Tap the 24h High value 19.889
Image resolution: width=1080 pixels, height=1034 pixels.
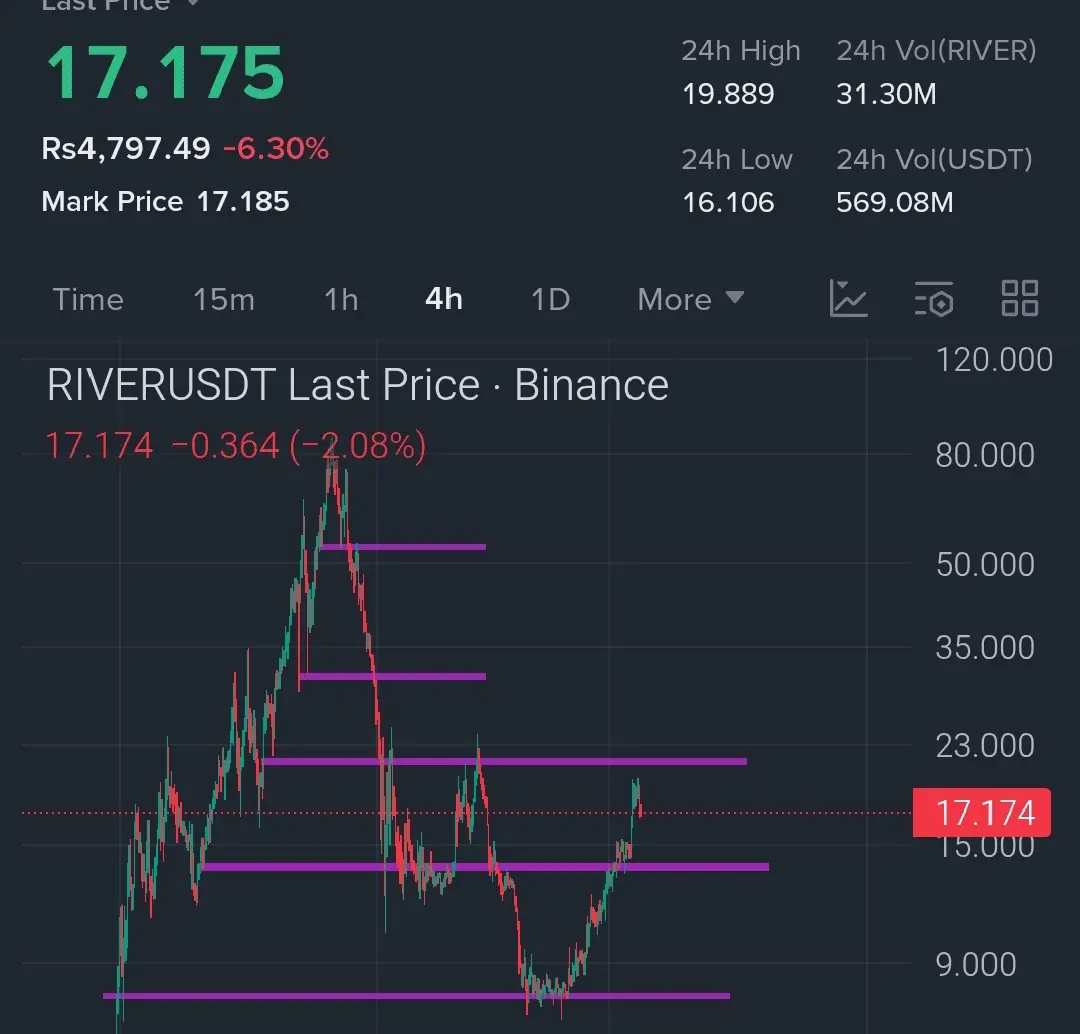728,94
